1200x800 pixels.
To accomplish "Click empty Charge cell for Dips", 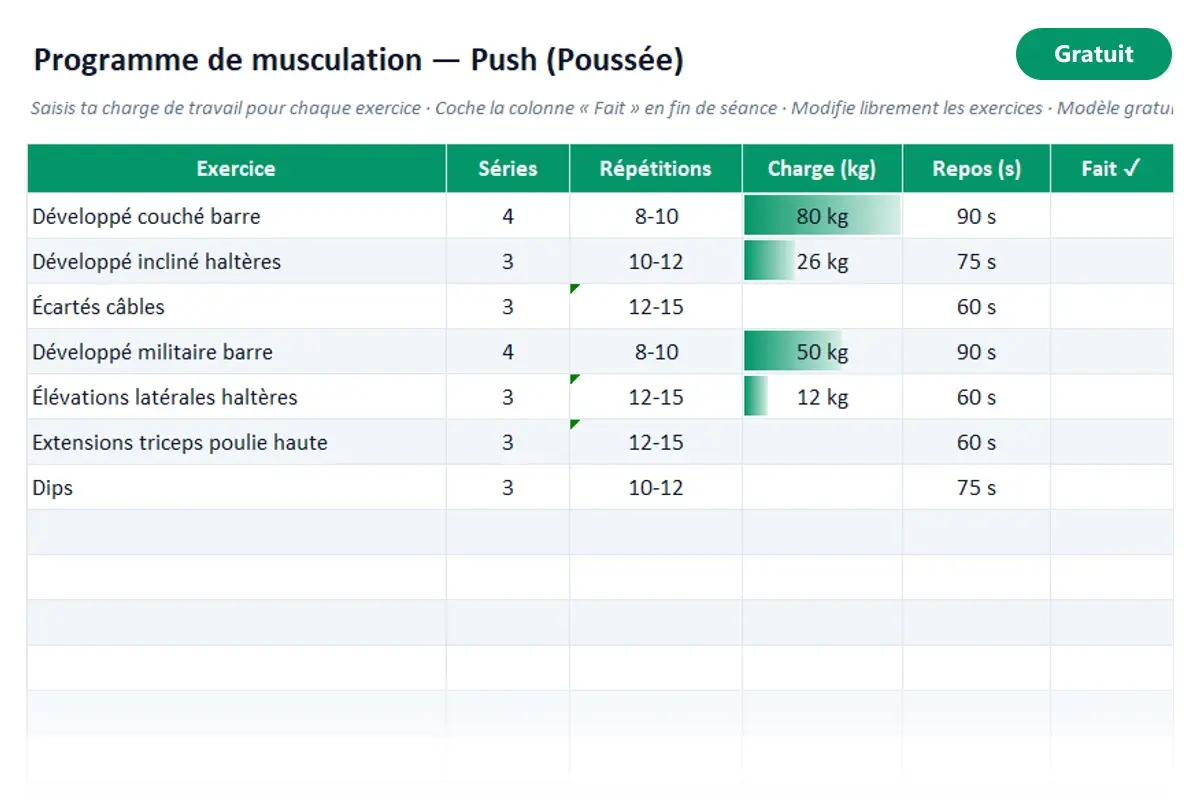I will [x=822, y=487].
